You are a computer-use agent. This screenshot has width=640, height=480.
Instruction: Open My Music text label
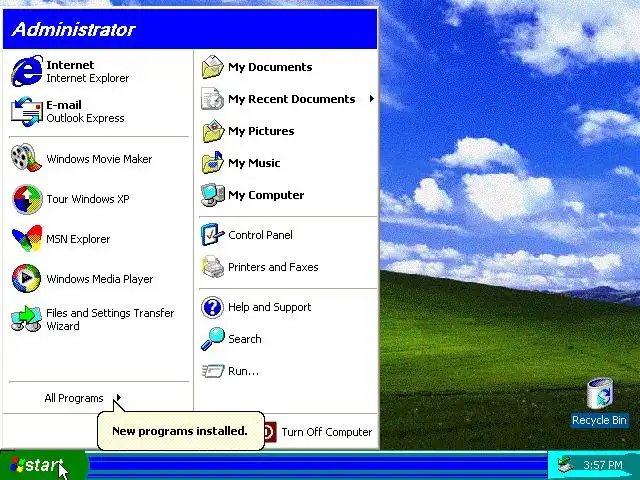click(254, 163)
